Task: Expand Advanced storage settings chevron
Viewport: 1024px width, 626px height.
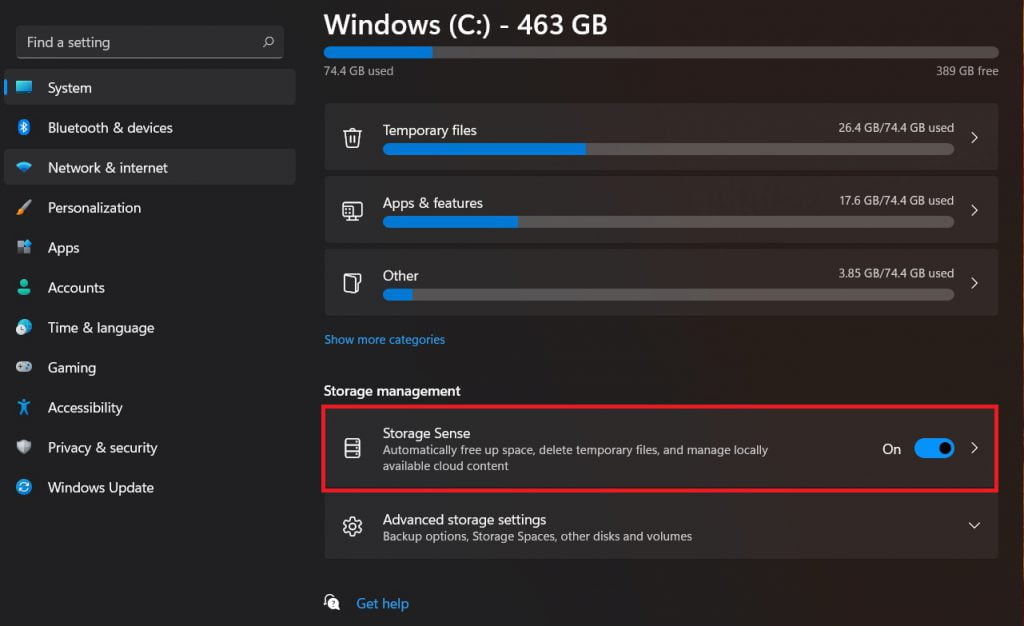Action: point(974,525)
